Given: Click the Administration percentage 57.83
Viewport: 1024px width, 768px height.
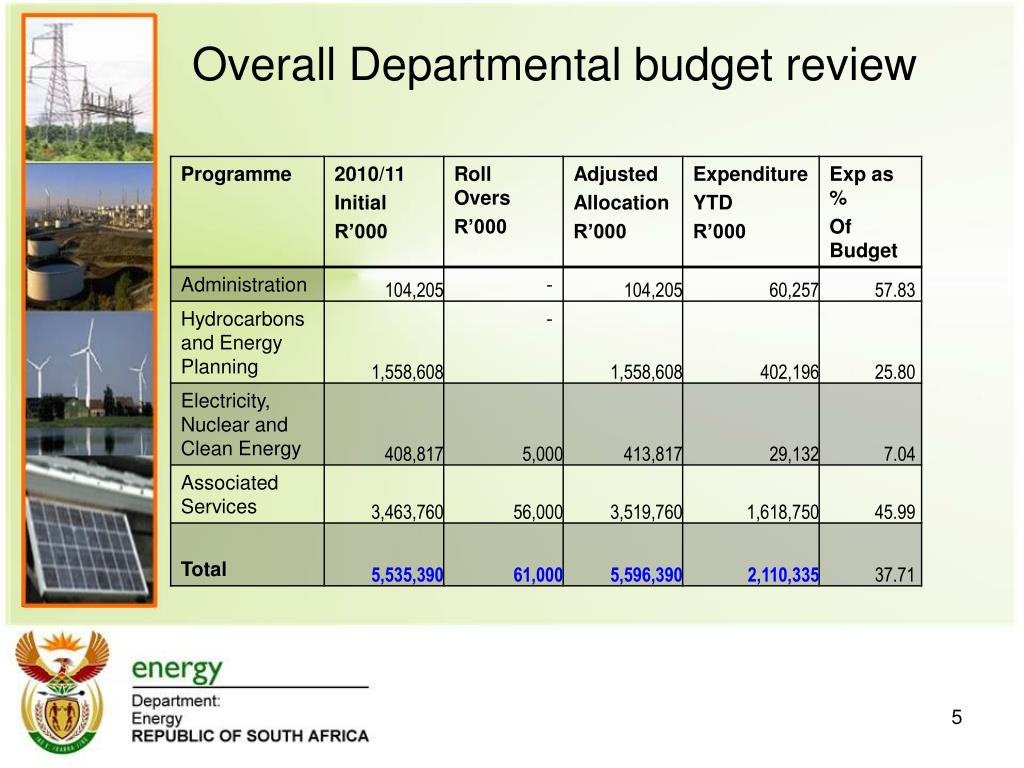Looking at the screenshot, I should [x=895, y=290].
